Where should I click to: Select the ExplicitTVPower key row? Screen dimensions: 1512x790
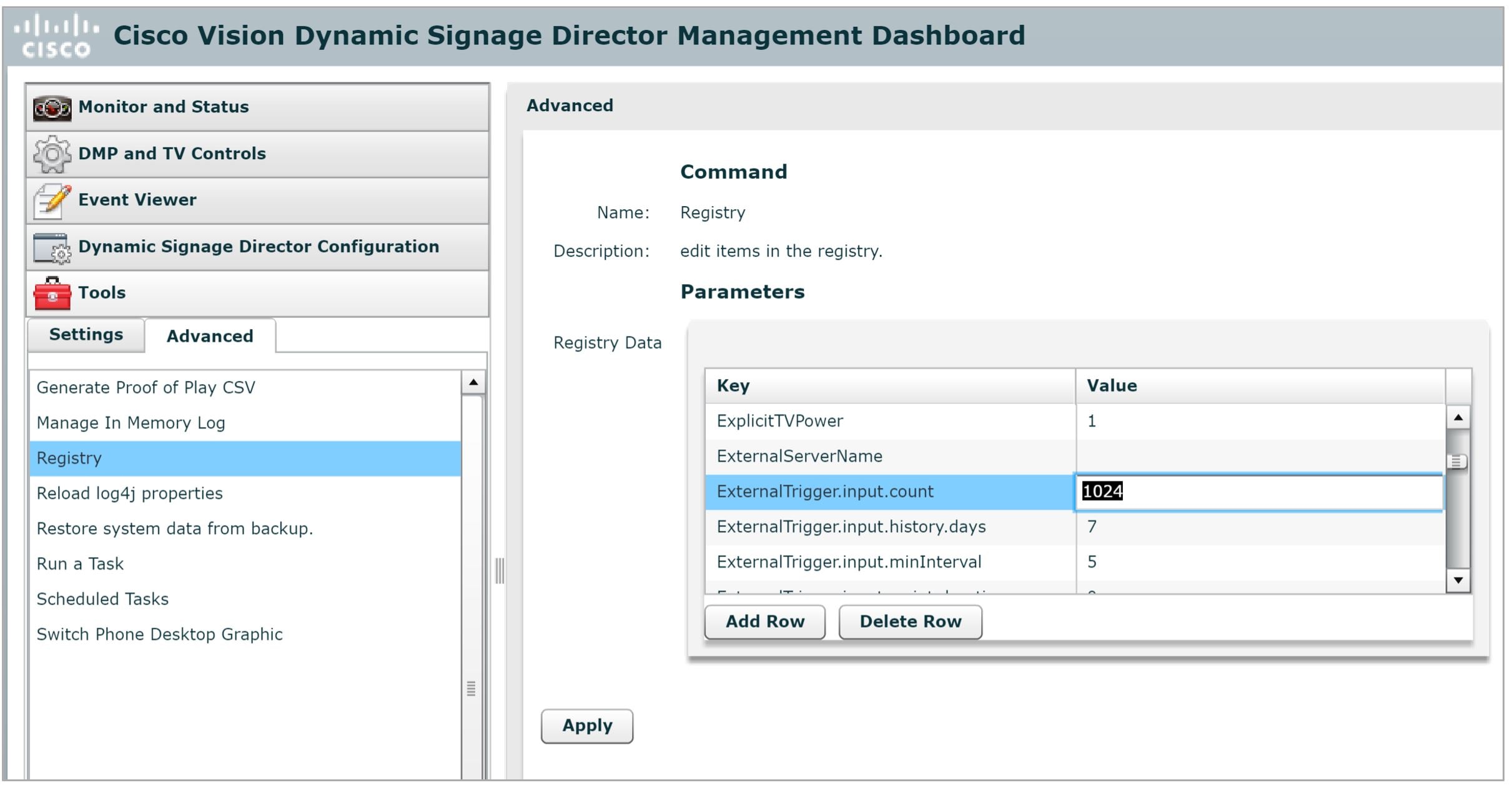(891, 422)
